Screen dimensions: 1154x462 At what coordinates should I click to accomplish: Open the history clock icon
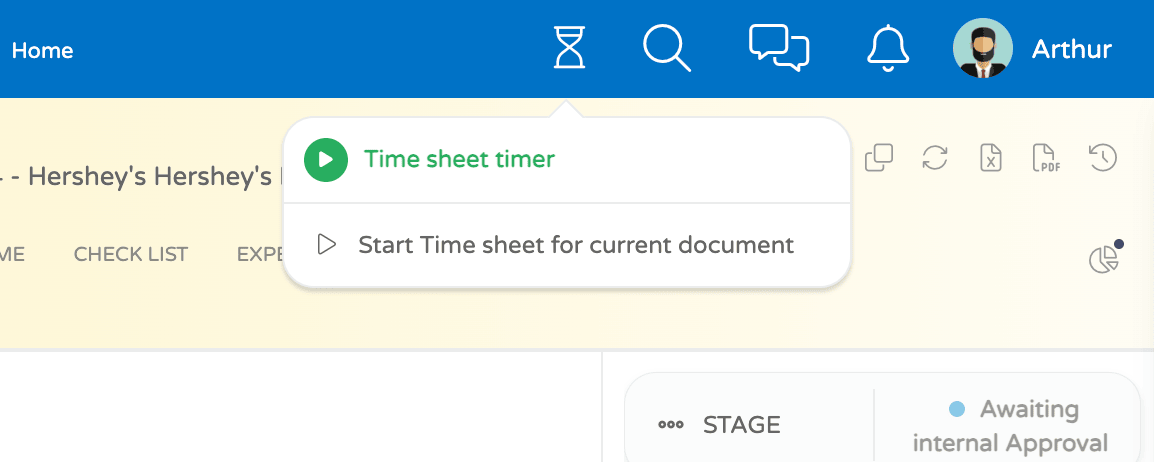[1102, 158]
